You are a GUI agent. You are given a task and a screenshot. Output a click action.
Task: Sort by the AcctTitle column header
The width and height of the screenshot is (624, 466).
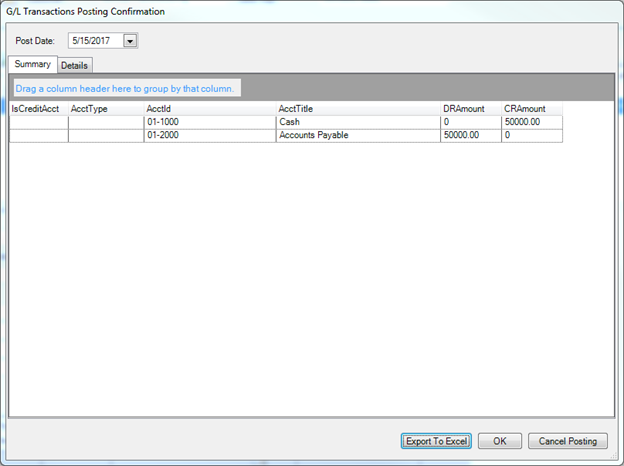pos(358,109)
